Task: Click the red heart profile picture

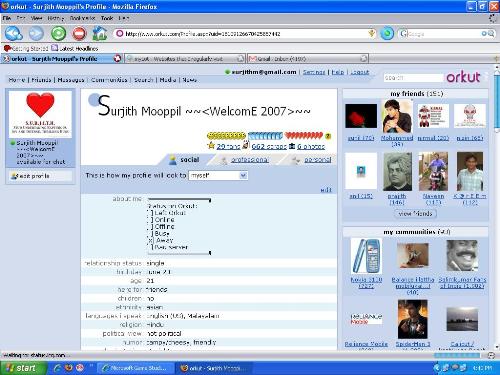Action: pyautogui.click(x=40, y=114)
